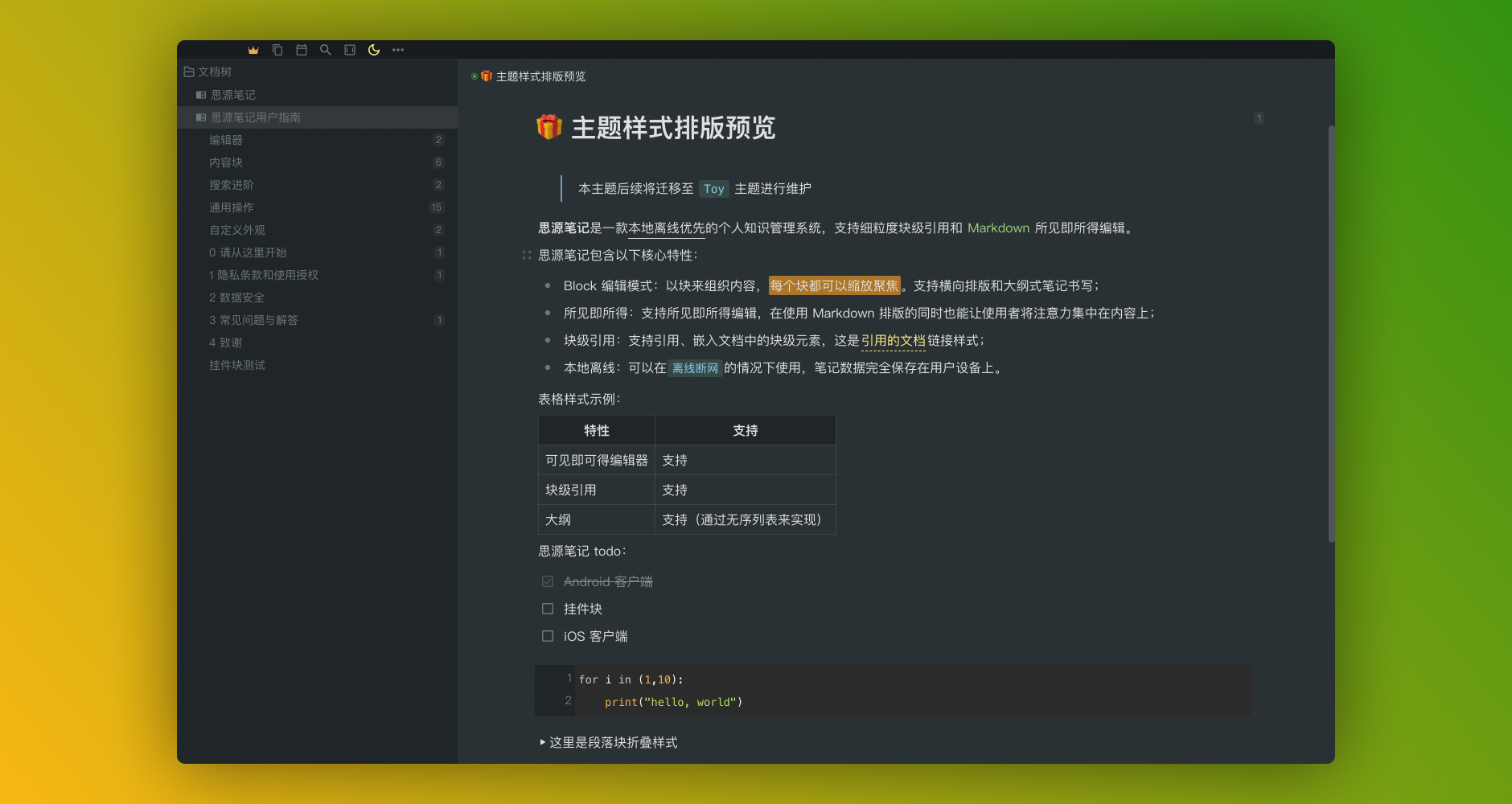1512x804 pixels.
Task: Click the gift icon in breadcrumb
Action: click(x=487, y=76)
